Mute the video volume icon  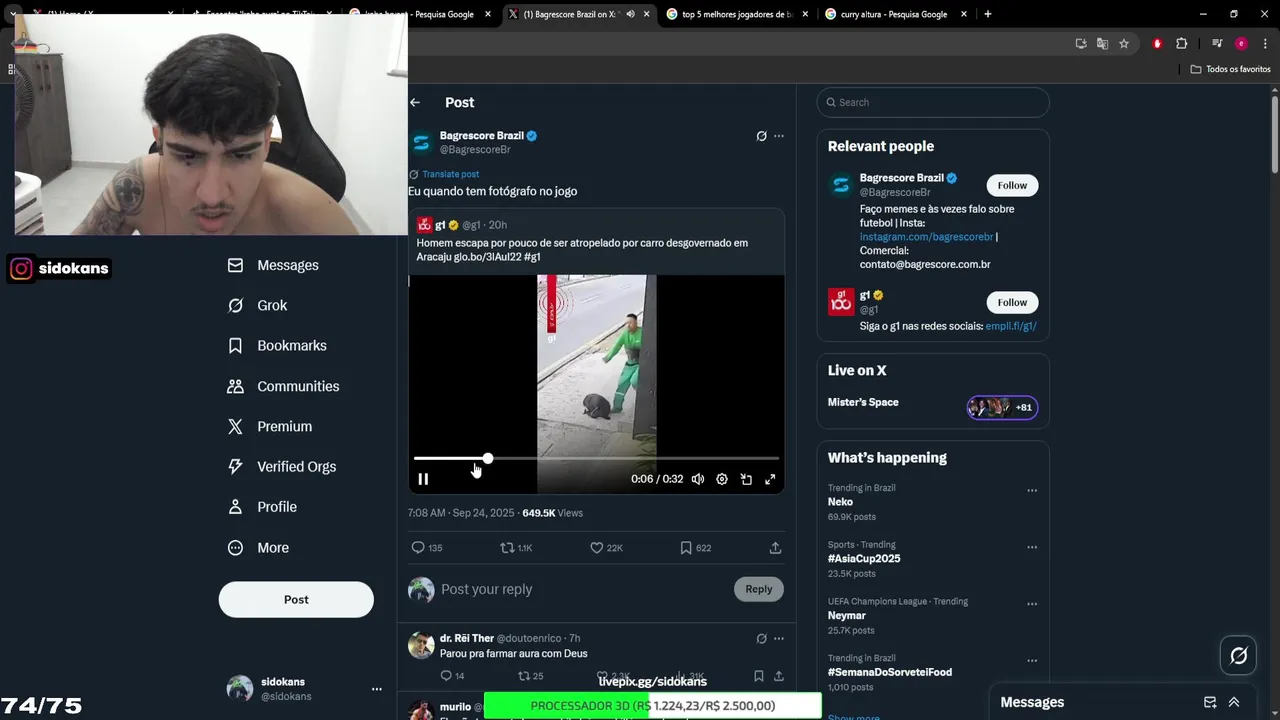point(698,479)
